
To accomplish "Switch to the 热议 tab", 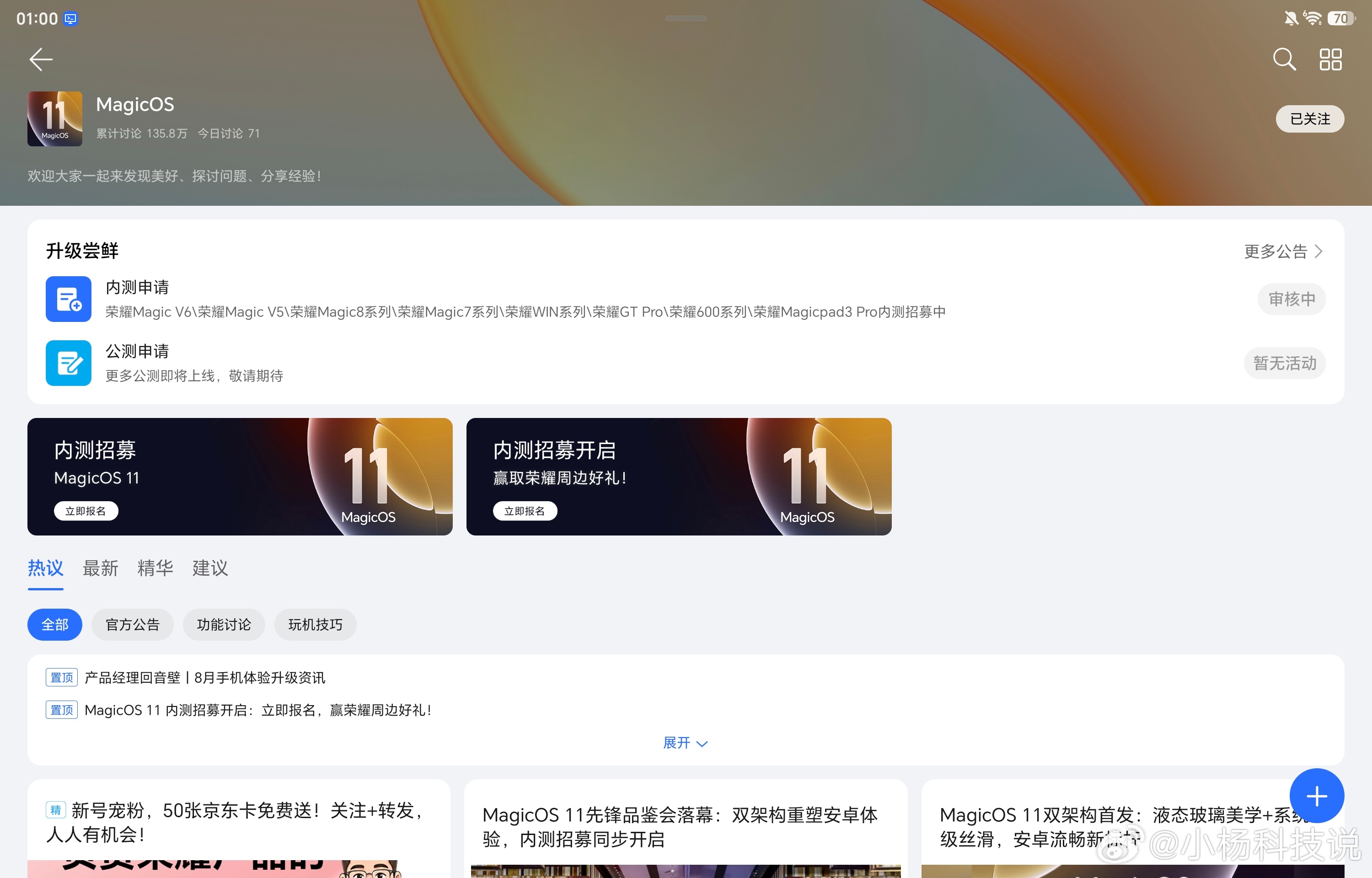I will pyautogui.click(x=46, y=568).
